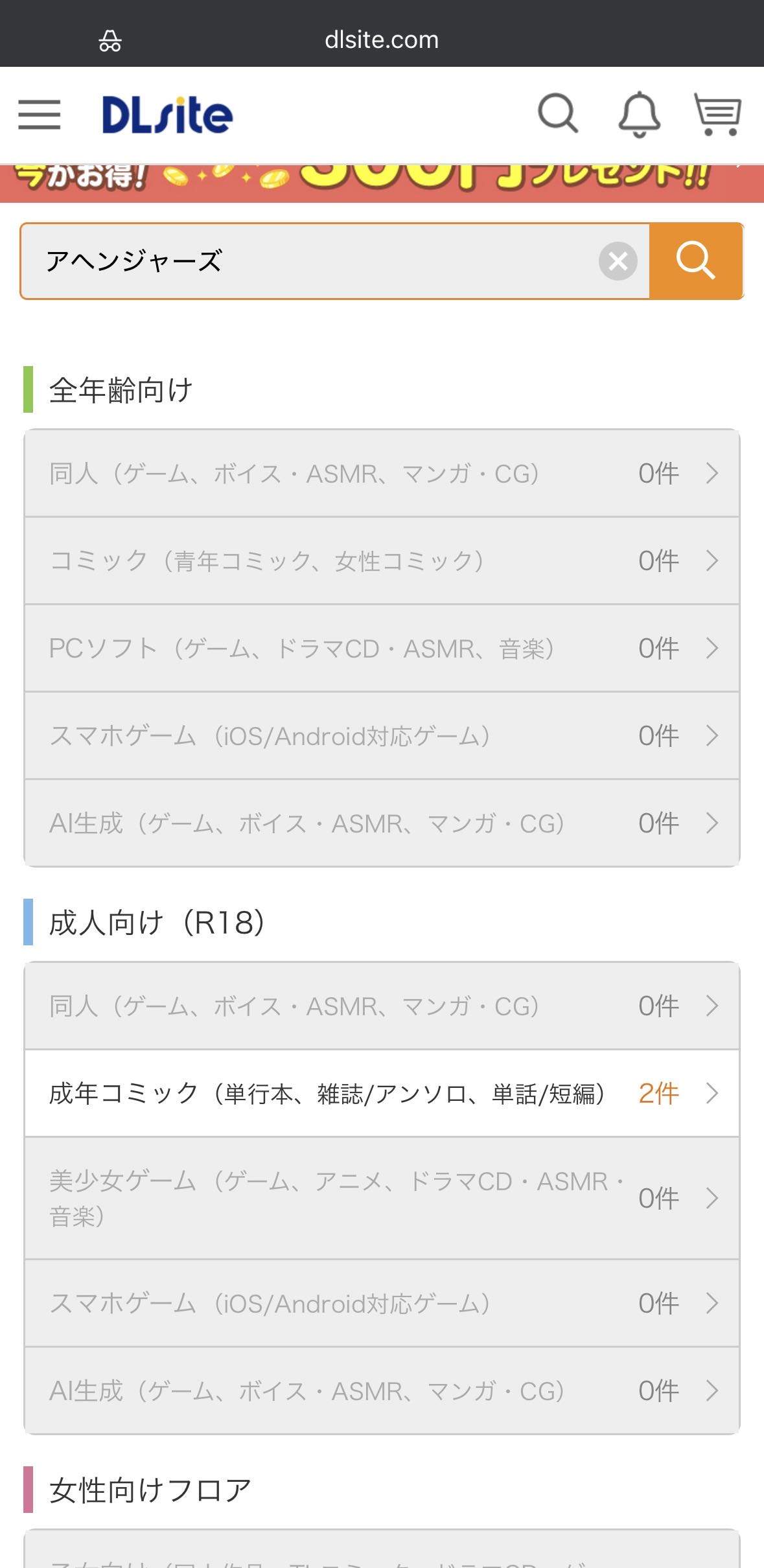The width and height of the screenshot is (764, 1568).
Task: Open R18 同人 category row
Action: click(x=382, y=1006)
